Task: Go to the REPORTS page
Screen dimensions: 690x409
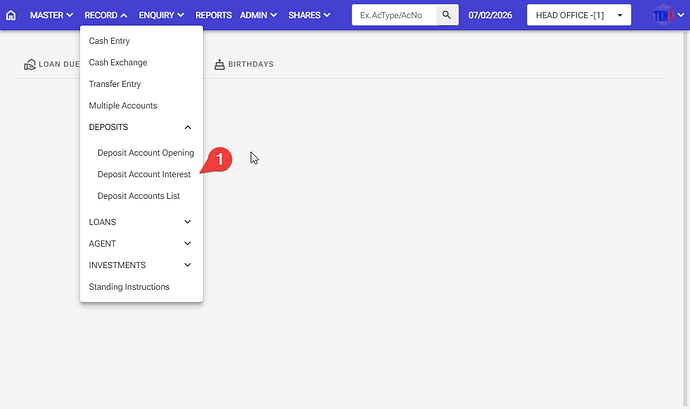Action: [x=213, y=16]
